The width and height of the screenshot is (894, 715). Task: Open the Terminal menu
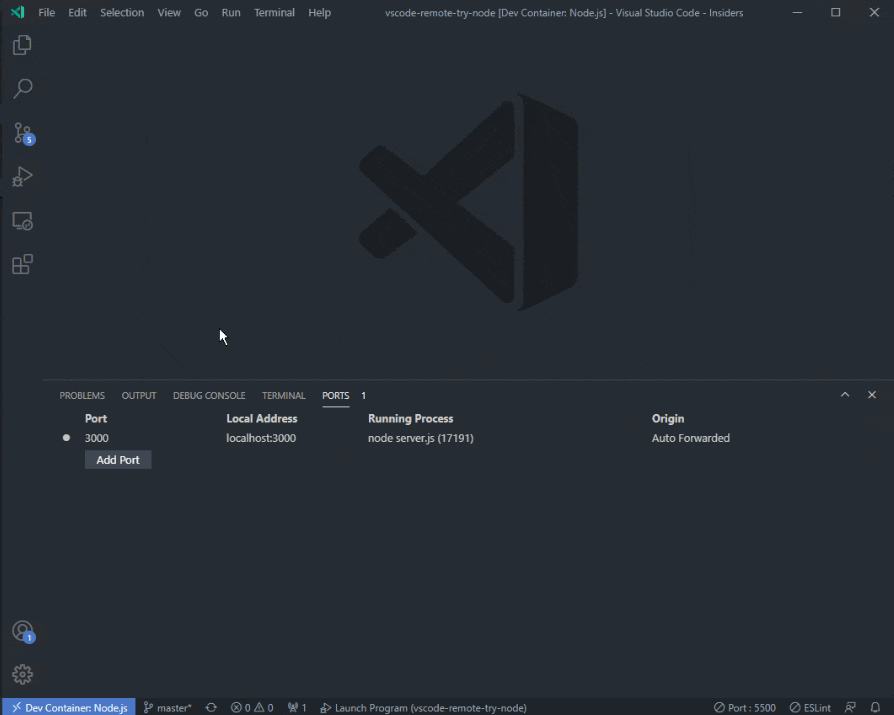(274, 13)
